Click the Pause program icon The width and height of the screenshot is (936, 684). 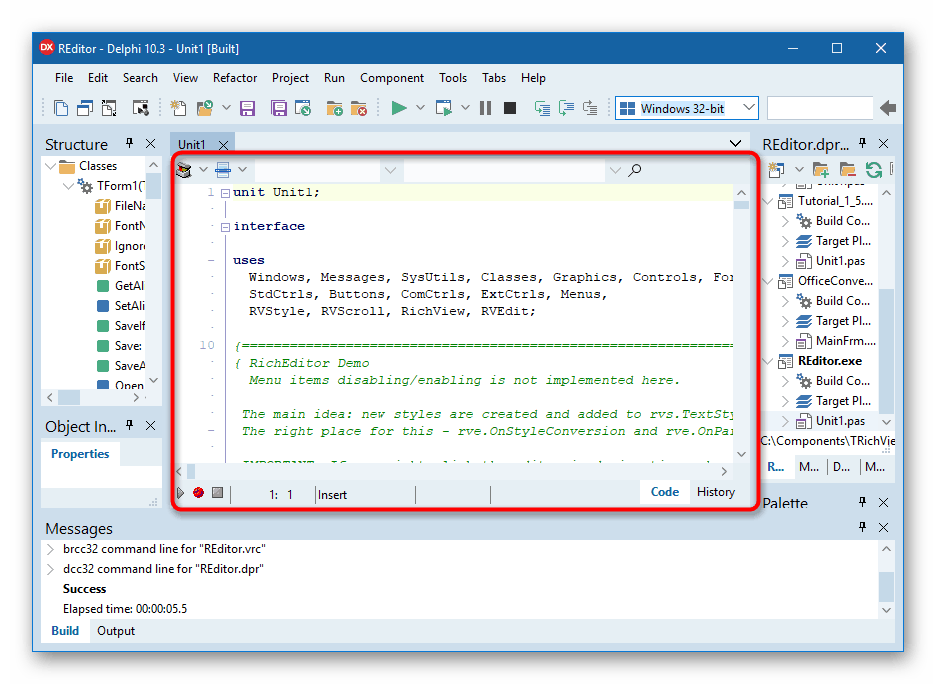[x=485, y=108]
